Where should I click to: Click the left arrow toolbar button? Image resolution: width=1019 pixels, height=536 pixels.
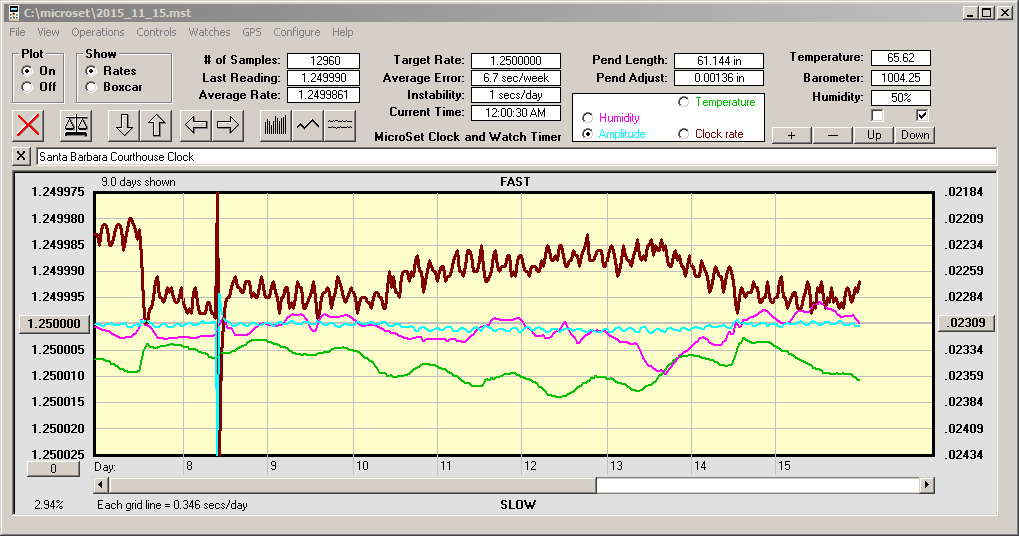click(196, 125)
